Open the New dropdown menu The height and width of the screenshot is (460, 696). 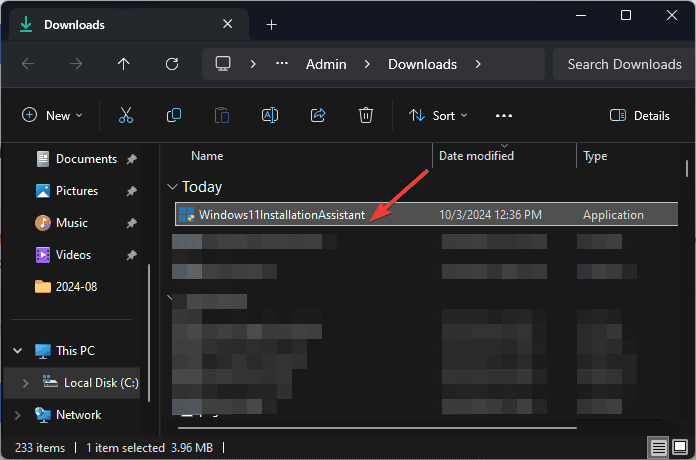pos(52,115)
